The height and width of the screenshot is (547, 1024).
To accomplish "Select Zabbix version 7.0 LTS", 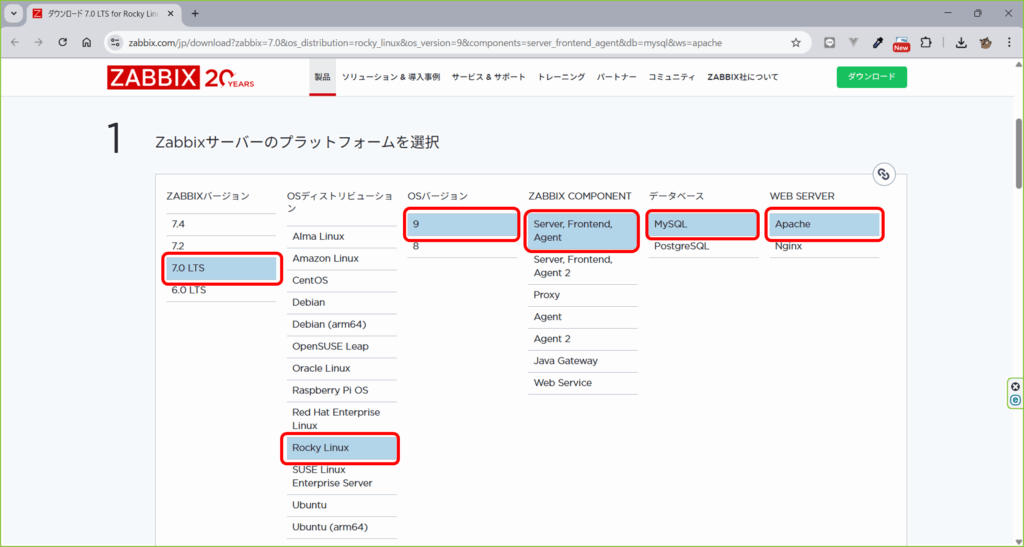I will 221,268.
